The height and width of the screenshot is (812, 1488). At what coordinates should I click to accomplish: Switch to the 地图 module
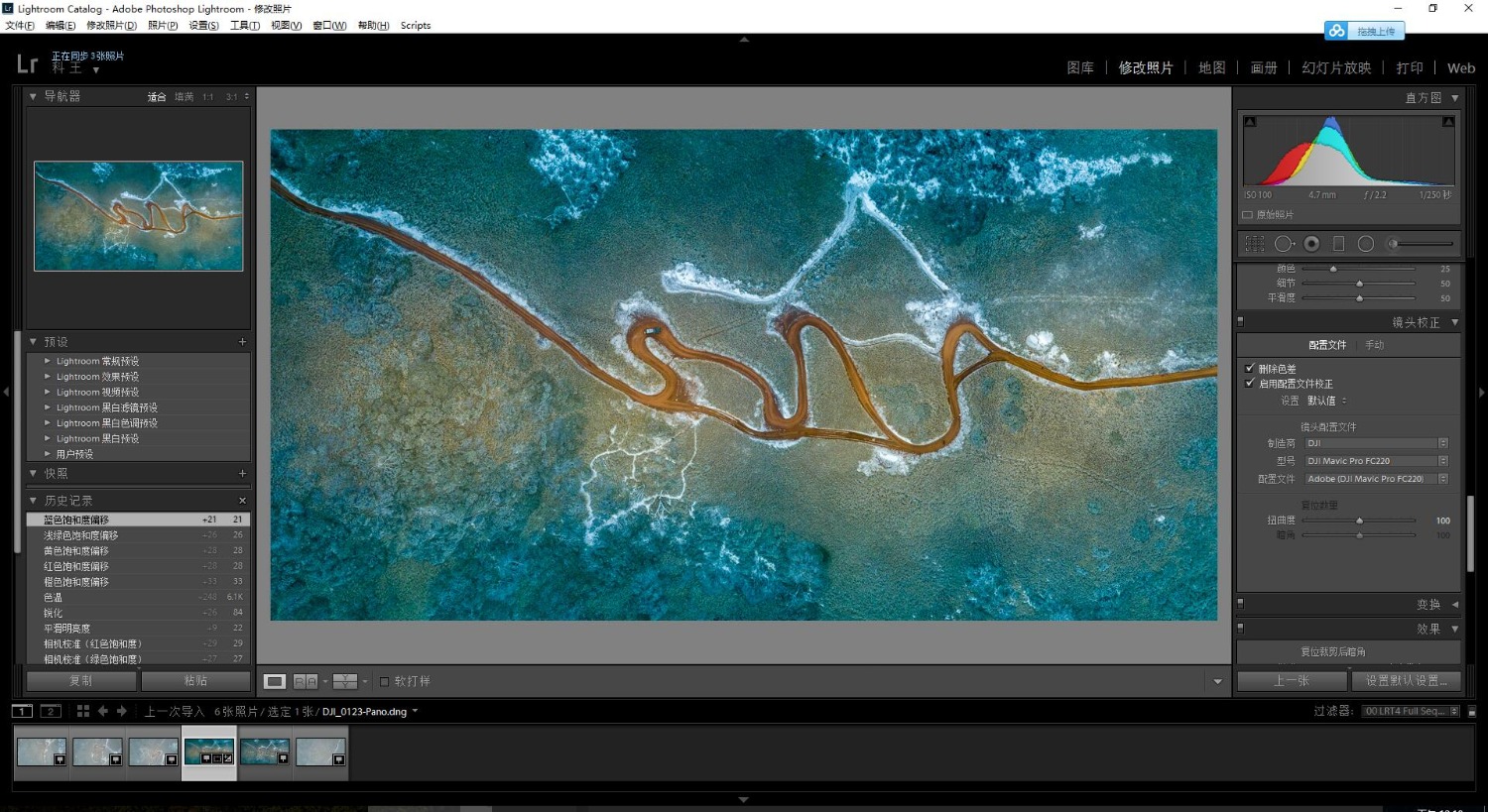click(x=1212, y=67)
